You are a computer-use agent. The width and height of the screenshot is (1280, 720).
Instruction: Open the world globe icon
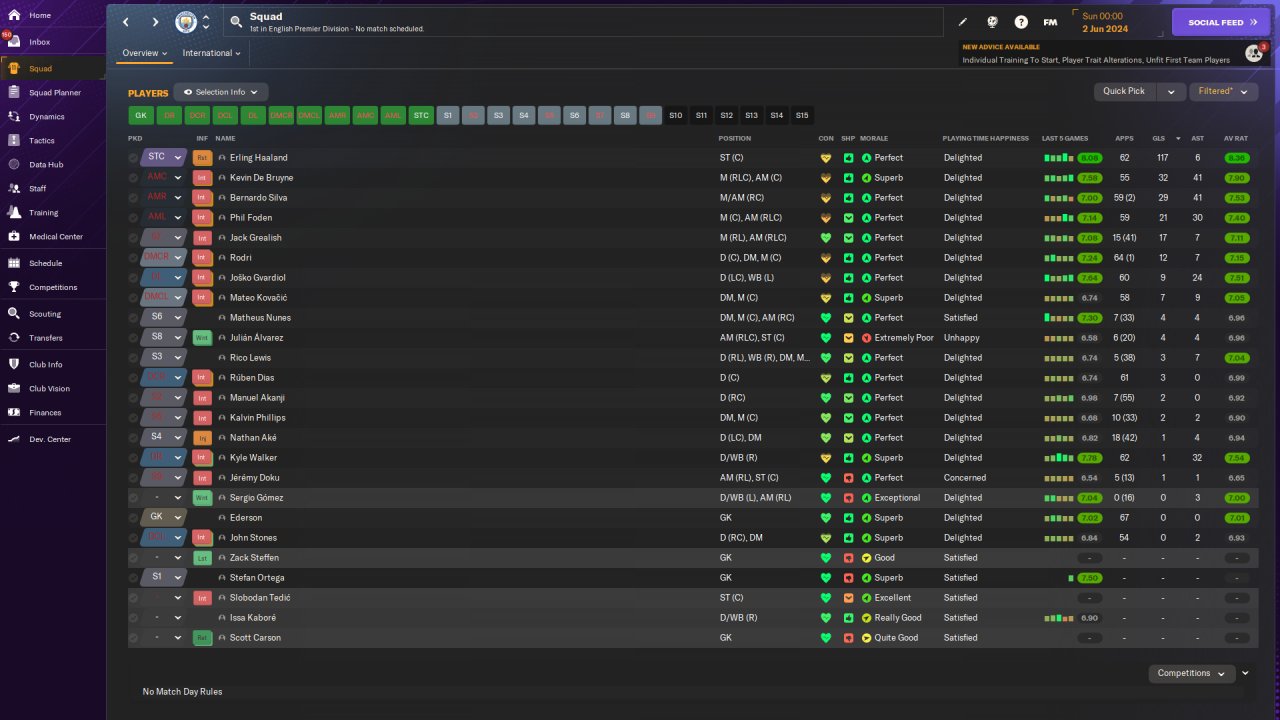point(992,22)
